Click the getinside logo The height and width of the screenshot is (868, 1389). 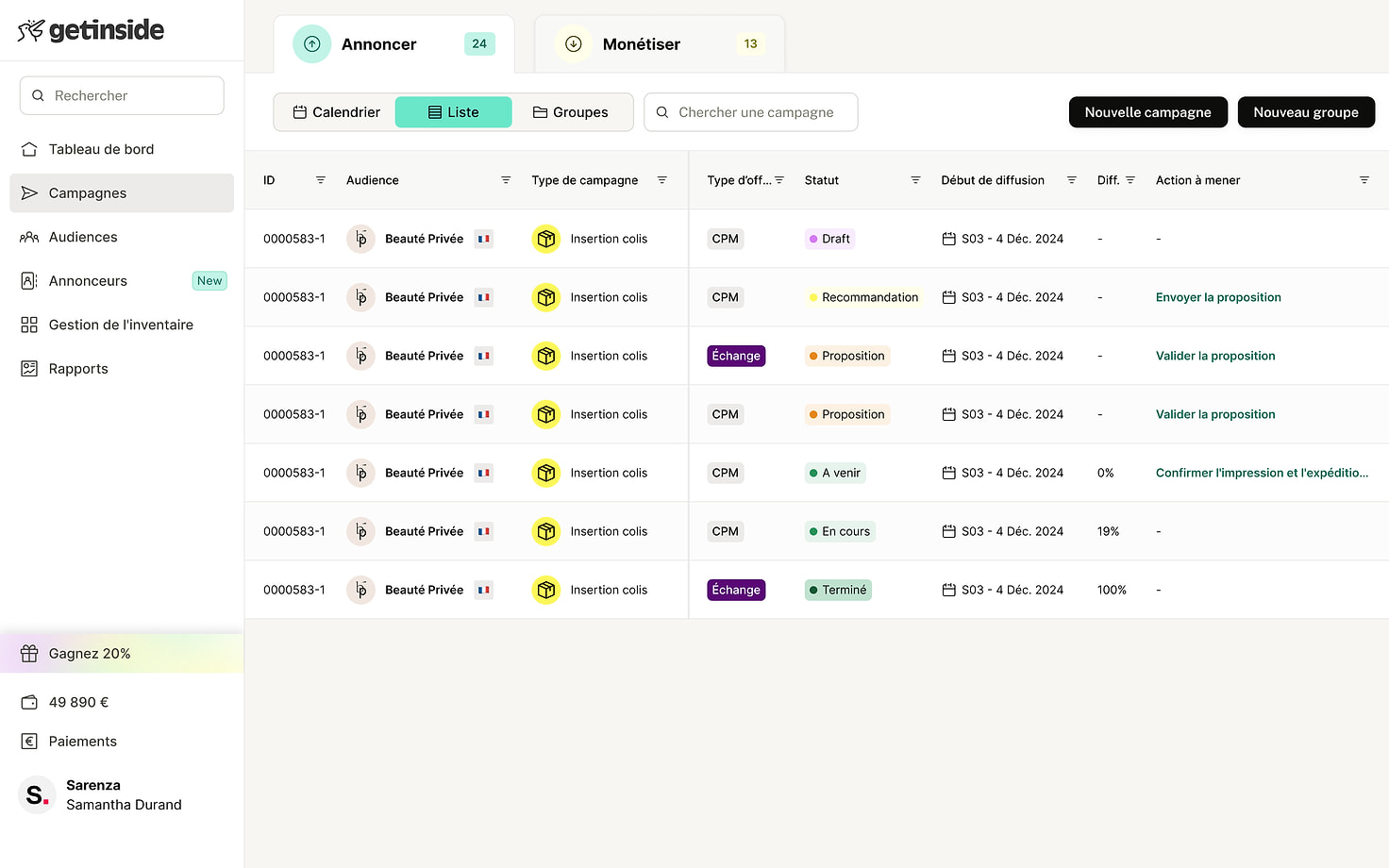pyautogui.click(x=91, y=30)
